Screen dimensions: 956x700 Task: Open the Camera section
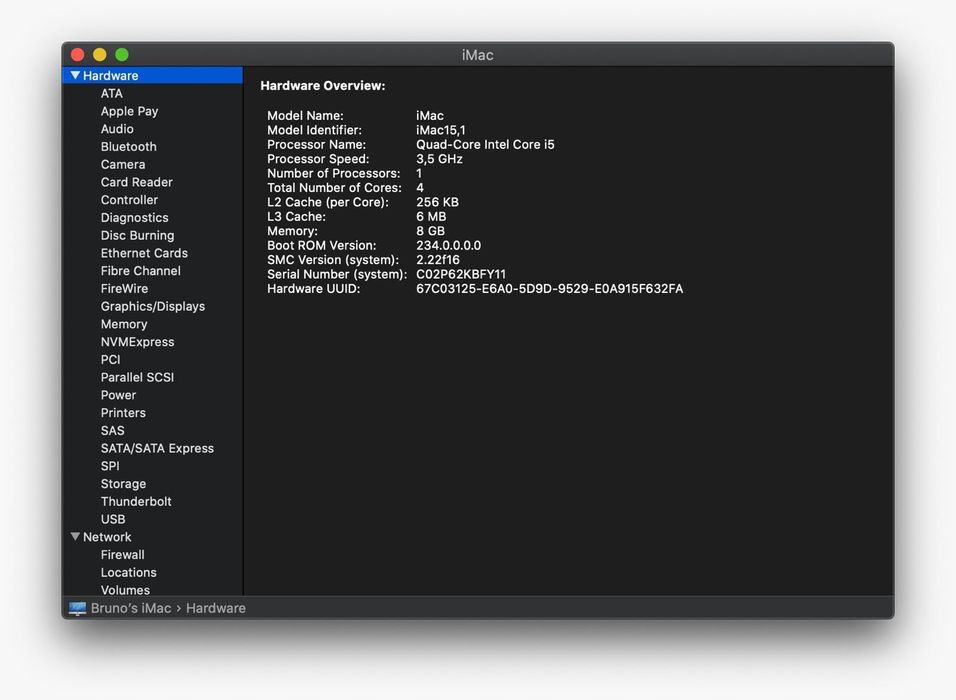pyautogui.click(x=123, y=164)
